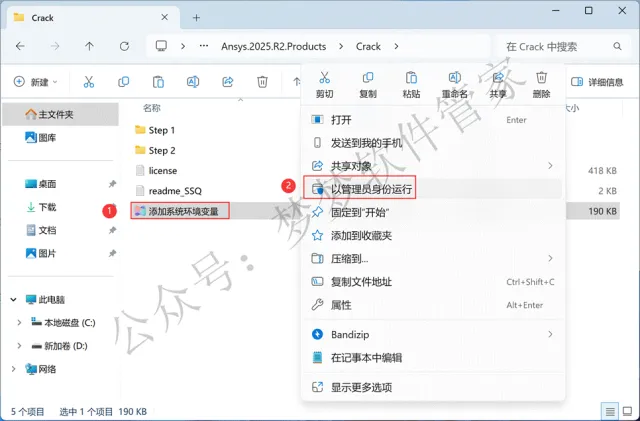The width and height of the screenshot is (640, 421).
Task: Expand the 本地磁盘 (C:) node
Action: (x=19, y=323)
